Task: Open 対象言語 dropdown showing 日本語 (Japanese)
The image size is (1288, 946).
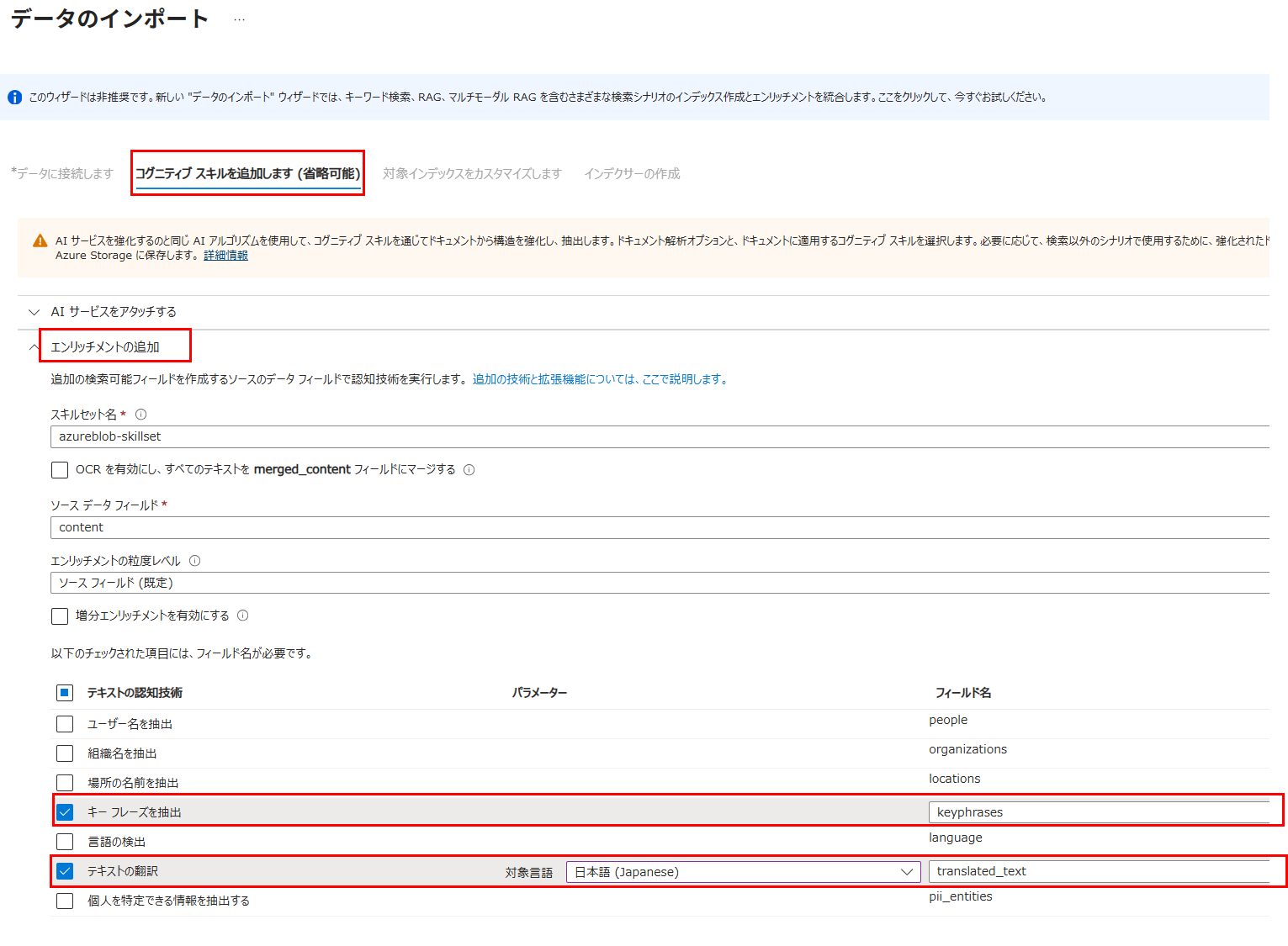Action: [743, 872]
